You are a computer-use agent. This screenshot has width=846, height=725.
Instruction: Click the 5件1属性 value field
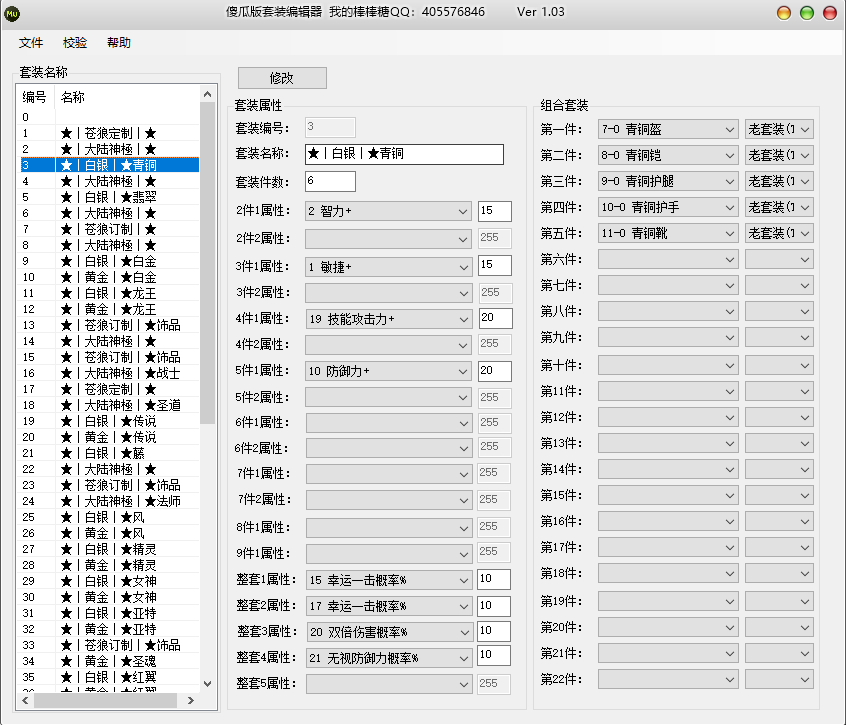point(494,371)
